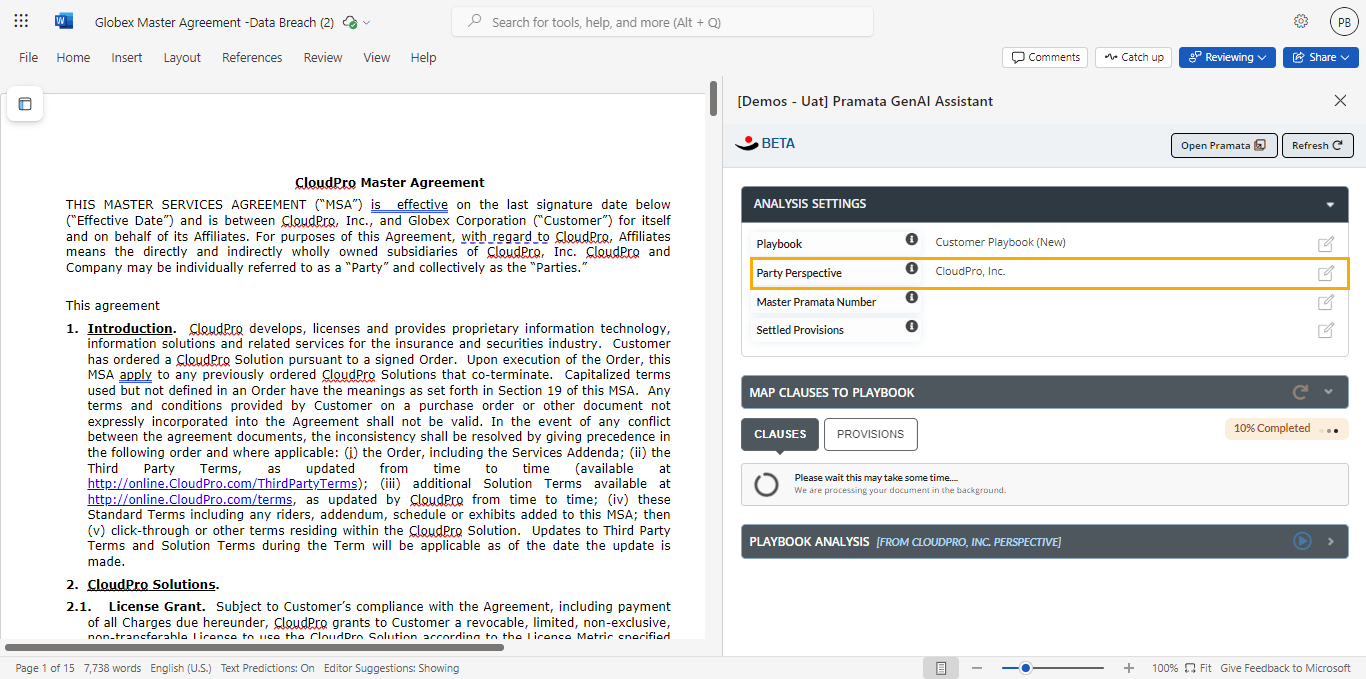This screenshot has width=1366, height=679.
Task: Expand the Playbook Analysis section chevron
Action: (1331, 541)
